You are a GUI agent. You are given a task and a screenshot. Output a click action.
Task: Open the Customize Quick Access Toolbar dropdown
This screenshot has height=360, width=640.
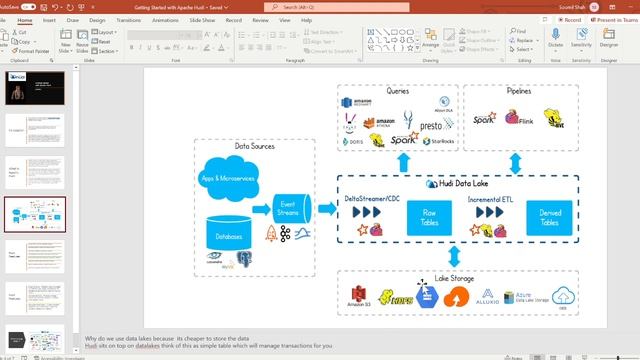(93, 7)
